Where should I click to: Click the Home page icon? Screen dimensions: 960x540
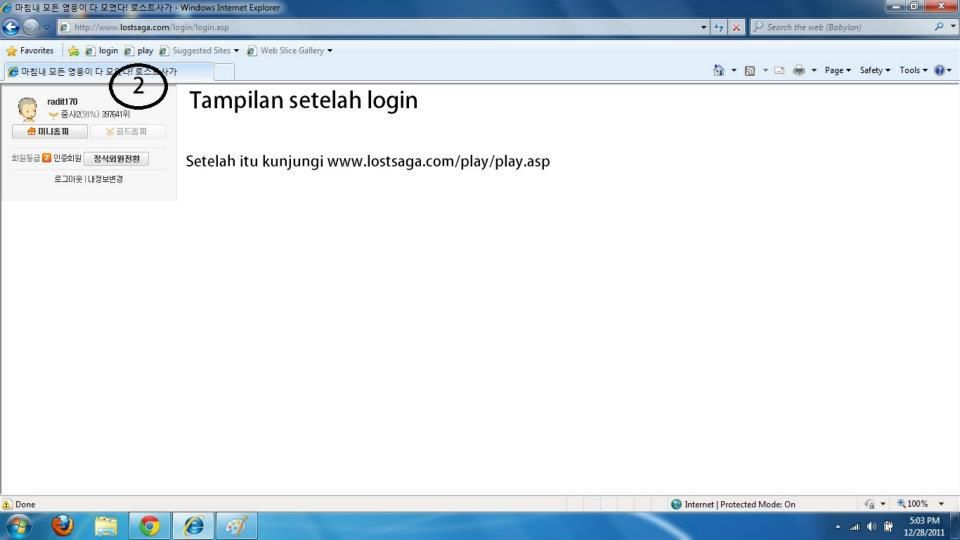click(x=719, y=70)
